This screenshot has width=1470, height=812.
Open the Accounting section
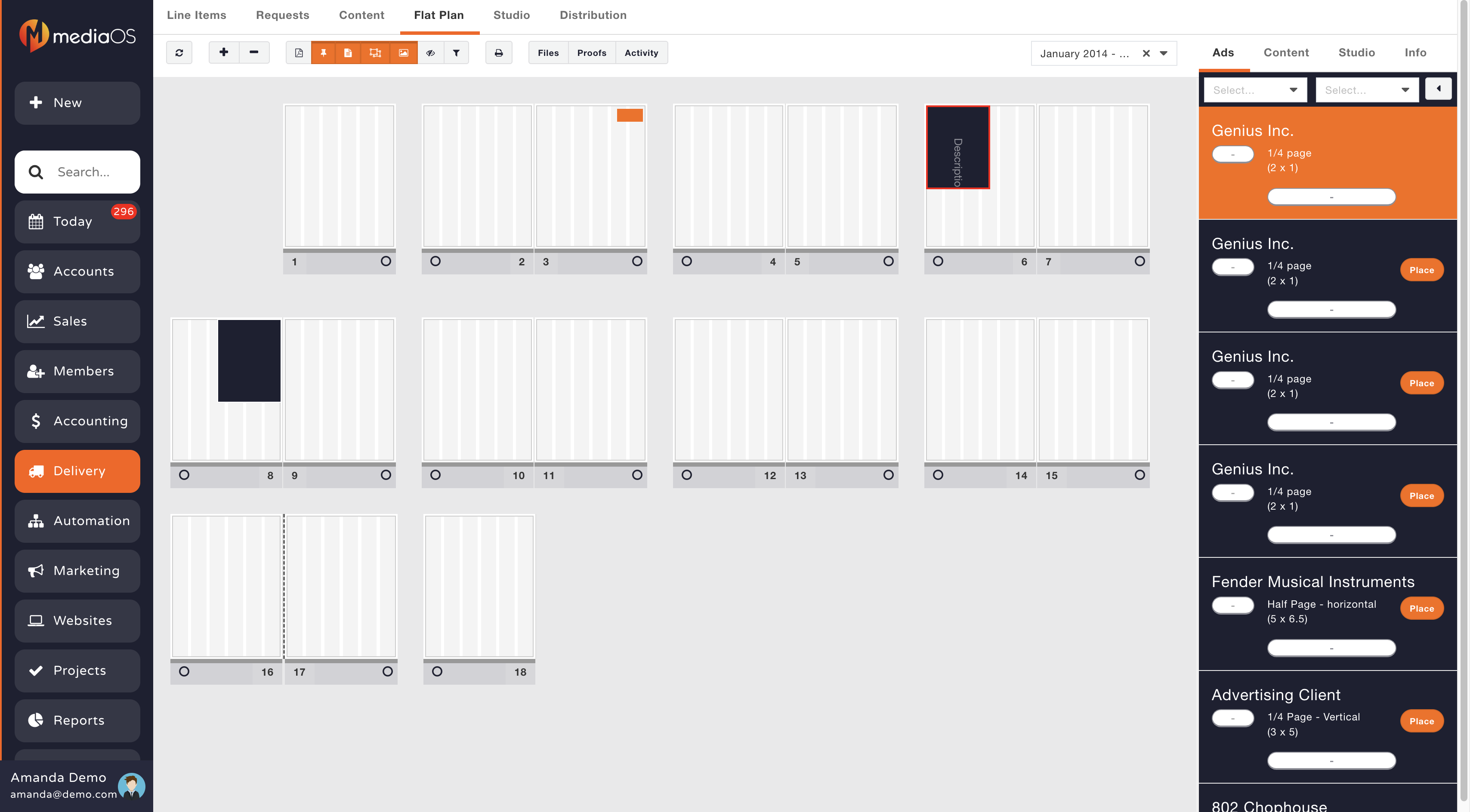tap(77, 421)
